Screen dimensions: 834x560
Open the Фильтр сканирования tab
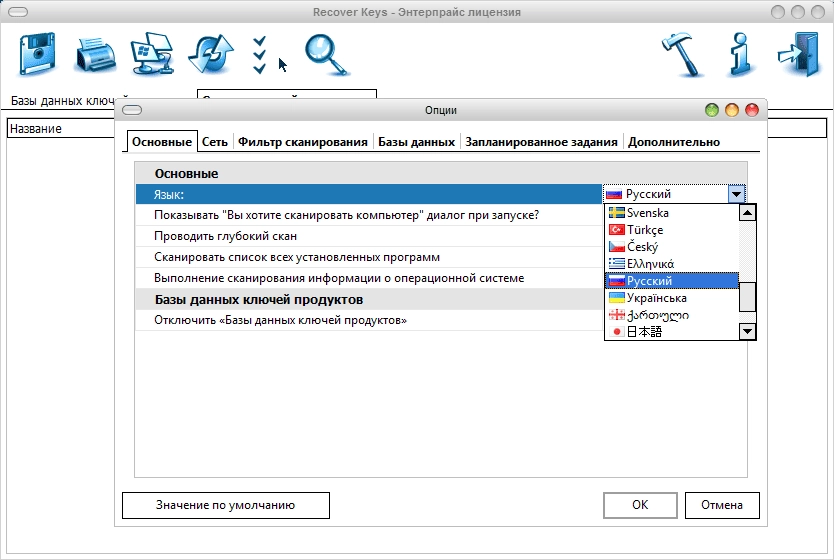pyautogui.click(x=303, y=142)
